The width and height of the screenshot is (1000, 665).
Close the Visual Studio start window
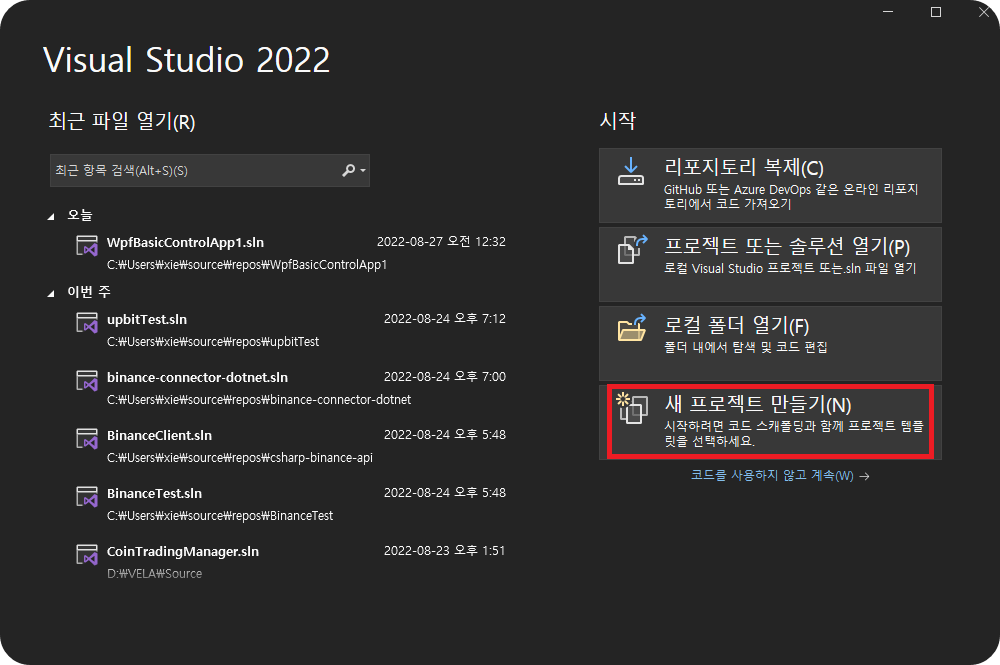(983, 12)
